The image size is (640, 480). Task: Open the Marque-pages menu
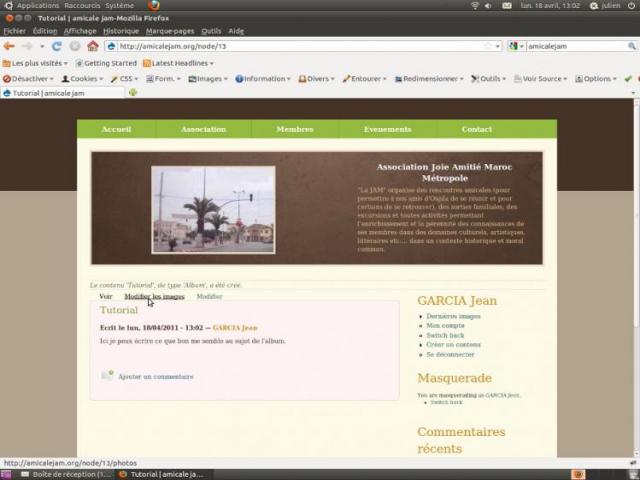[x=168, y=31]
